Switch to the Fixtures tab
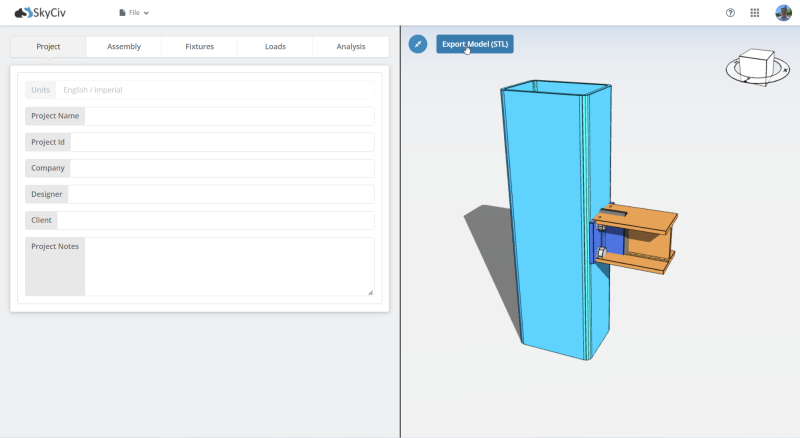 199,47
